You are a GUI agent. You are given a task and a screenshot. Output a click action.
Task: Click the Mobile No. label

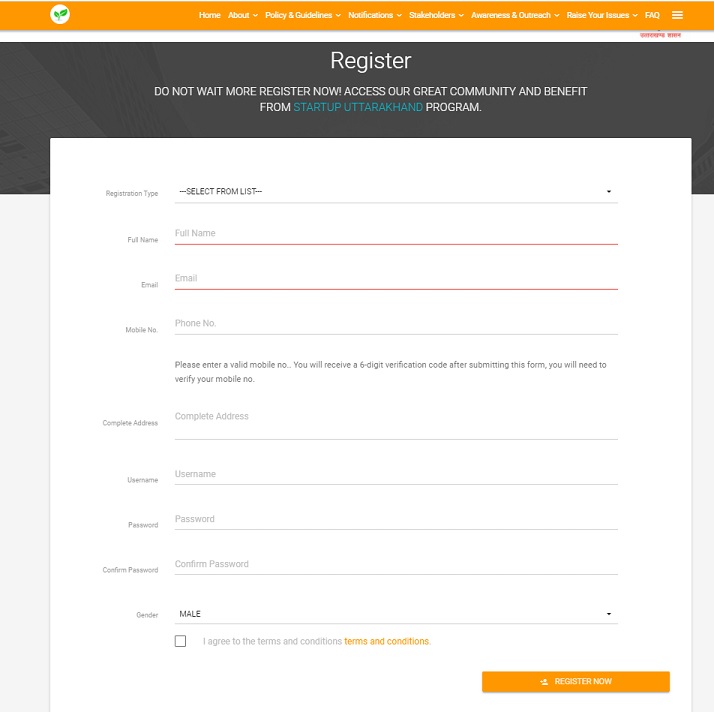point(142,330)
